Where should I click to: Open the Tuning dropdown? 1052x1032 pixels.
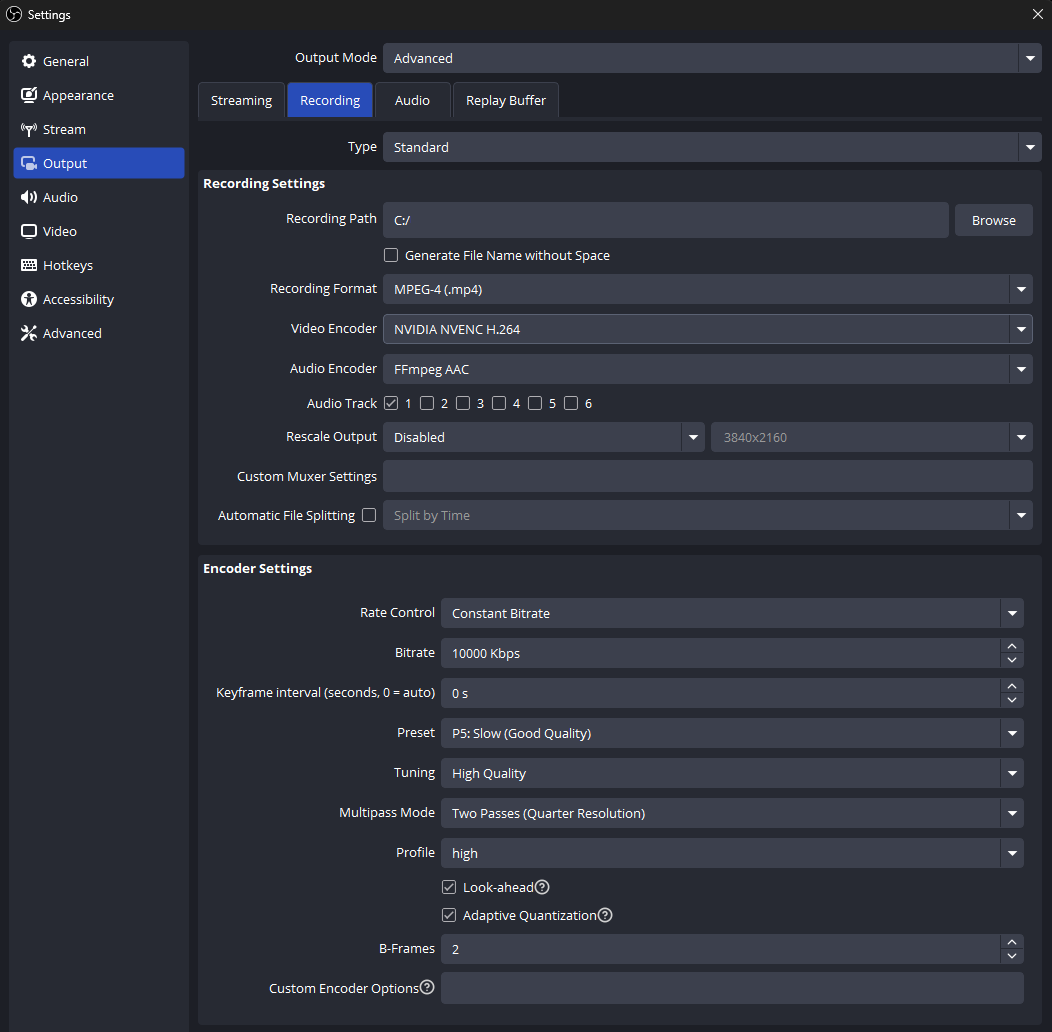(732, 773)
